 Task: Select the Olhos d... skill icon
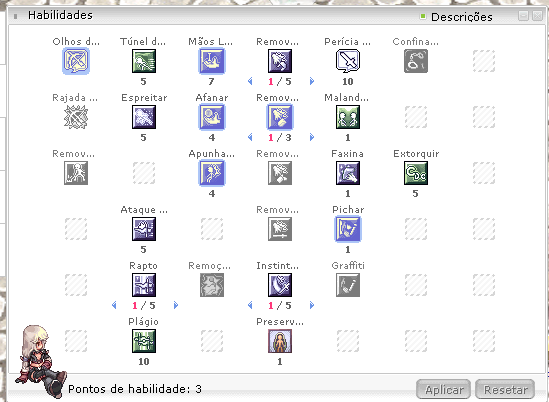click(76, 61)
